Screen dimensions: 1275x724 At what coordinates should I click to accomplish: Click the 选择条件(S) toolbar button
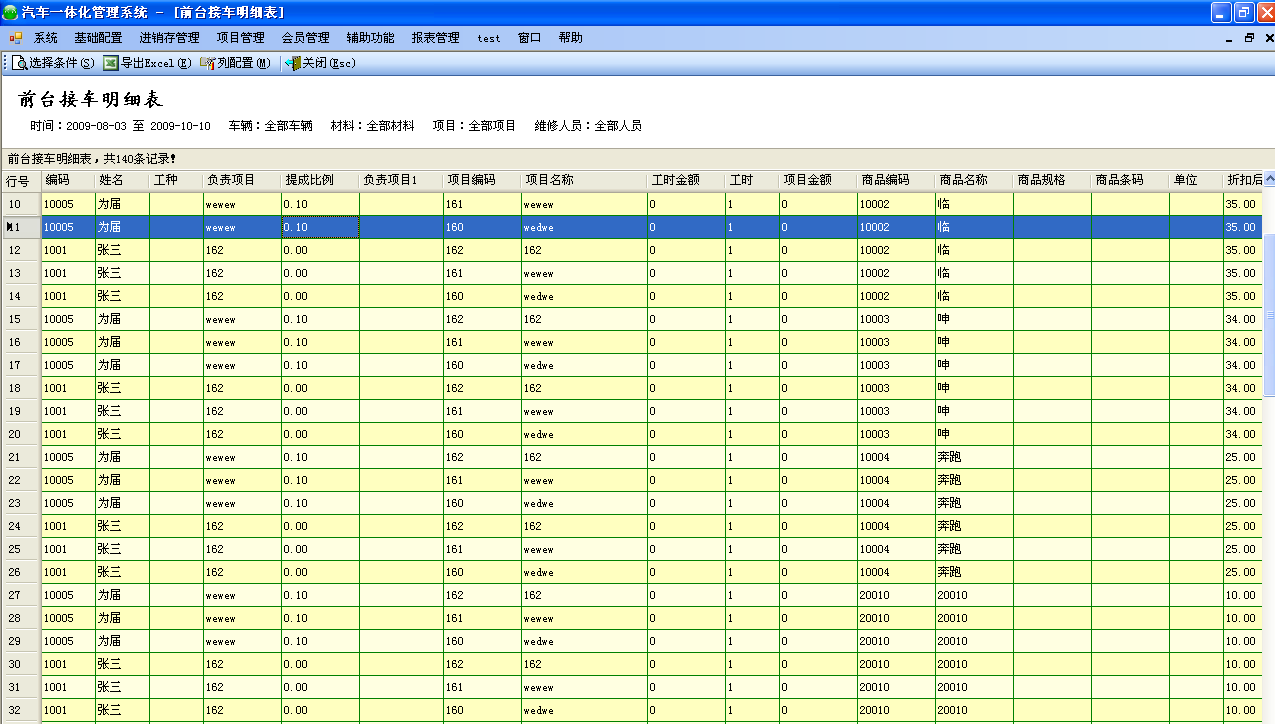(53, 63)
